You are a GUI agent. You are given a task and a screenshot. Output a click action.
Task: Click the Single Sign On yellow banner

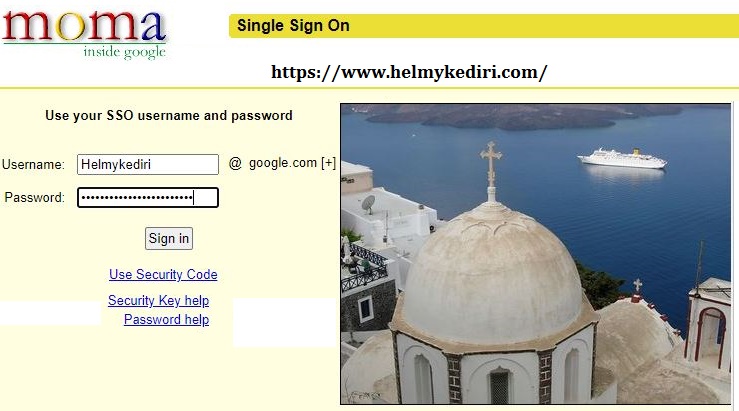pos(484,26)
